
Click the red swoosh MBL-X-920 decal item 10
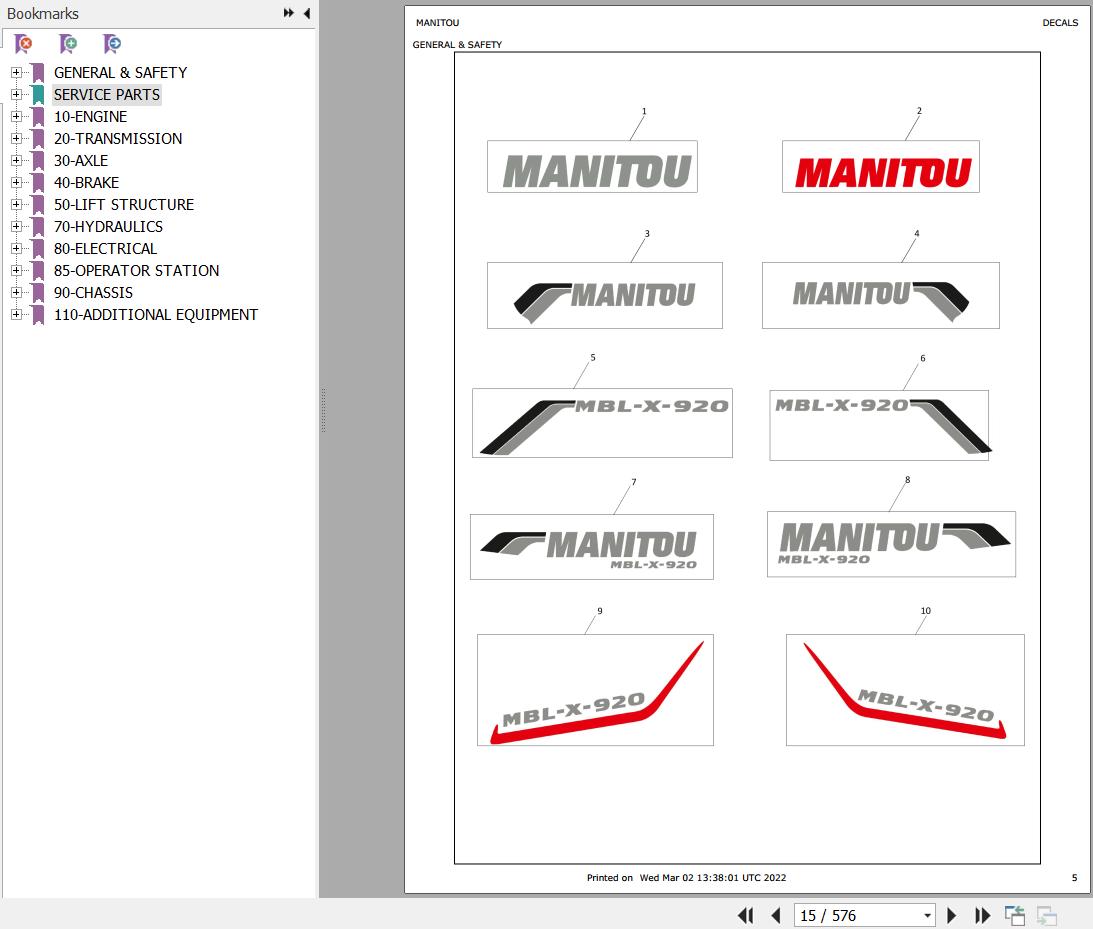coord(905,690)
